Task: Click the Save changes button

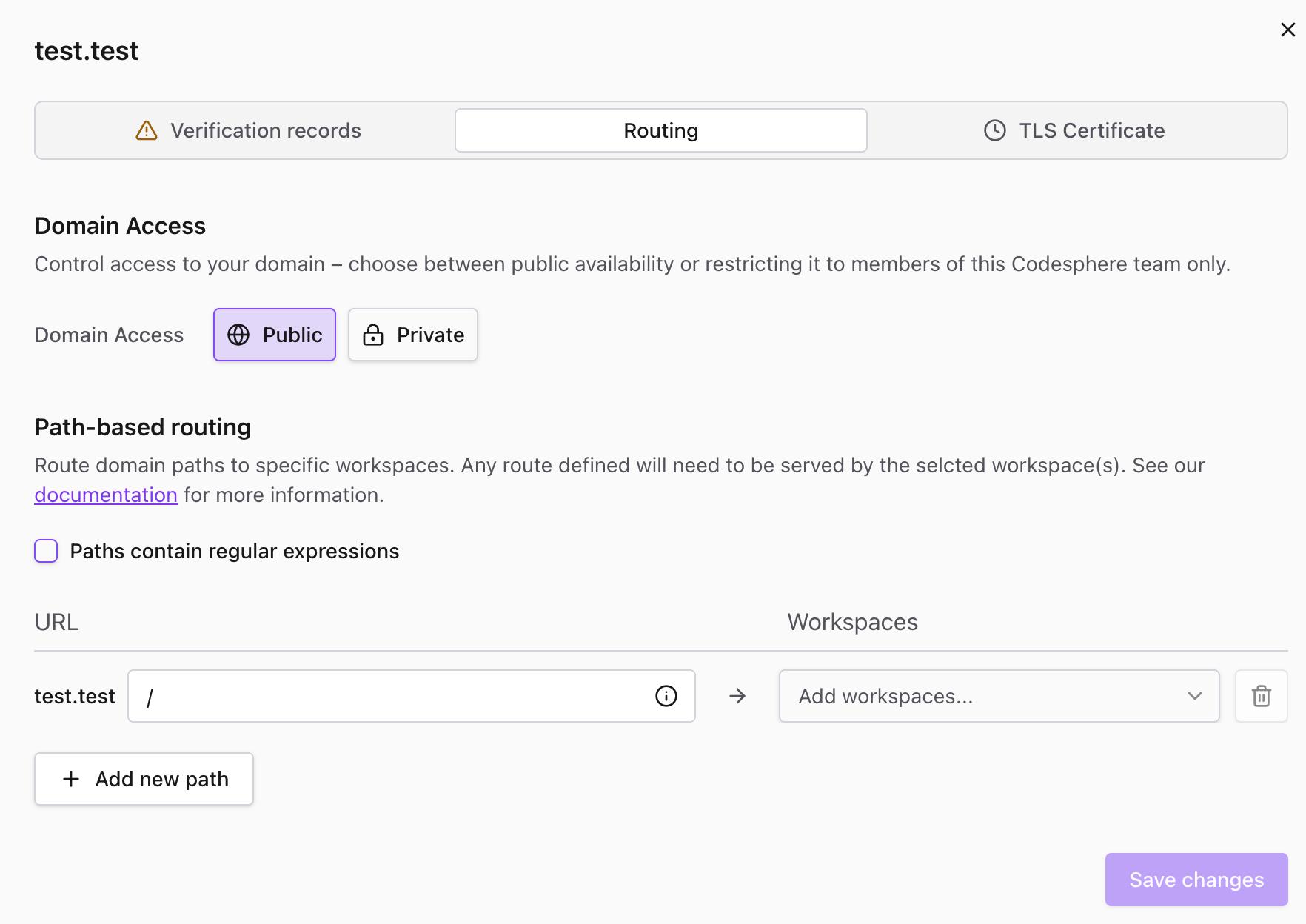Action: pos(1196,880)
